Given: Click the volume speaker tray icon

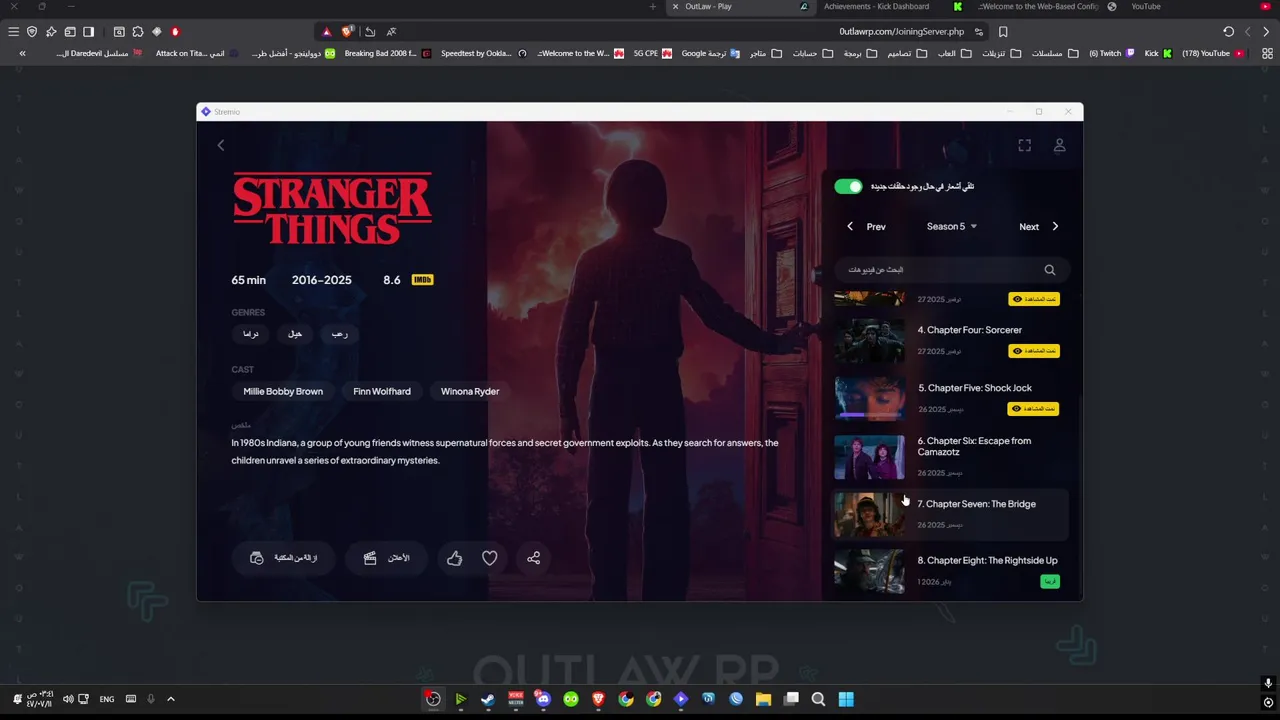Looking at the screenshot, I should [x=68, y=699].
